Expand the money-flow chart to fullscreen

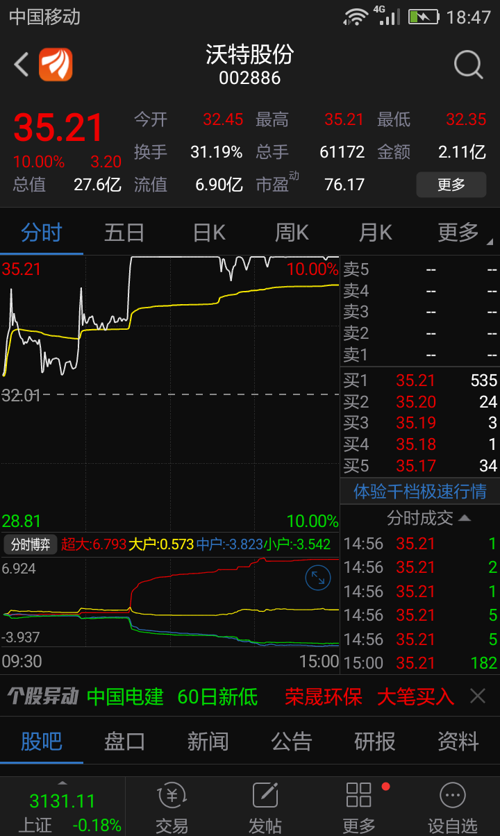click(318, 578)
